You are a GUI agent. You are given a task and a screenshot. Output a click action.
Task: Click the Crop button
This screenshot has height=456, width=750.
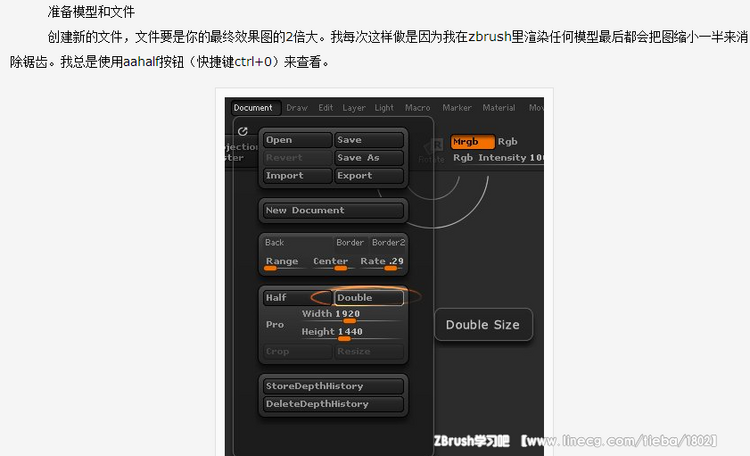(x=297, y=351)
